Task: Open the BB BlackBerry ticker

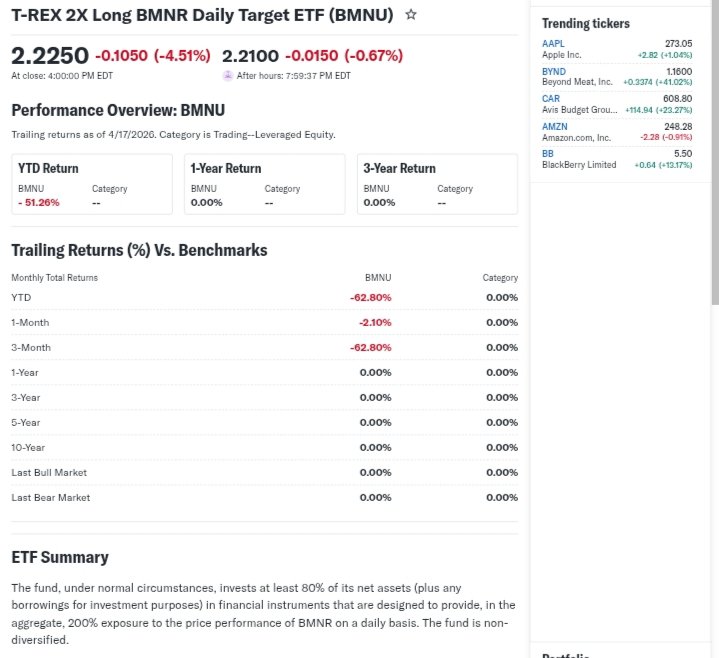Action: click(x=547, y=154)
